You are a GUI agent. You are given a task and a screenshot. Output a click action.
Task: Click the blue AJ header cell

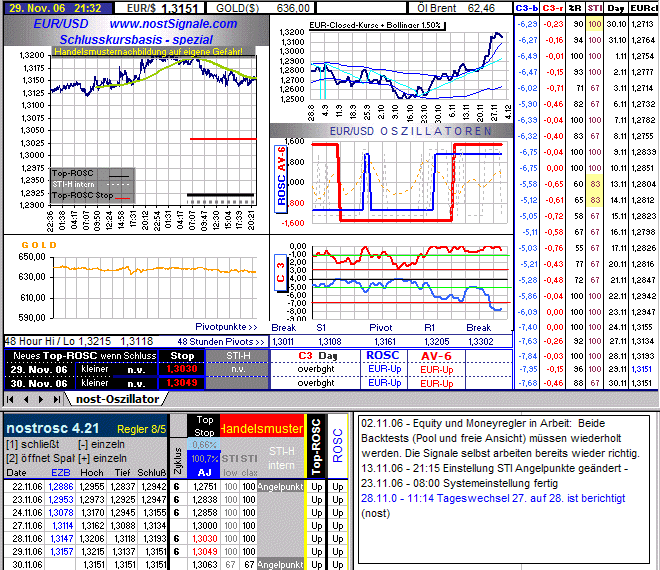tap(204, 472)
